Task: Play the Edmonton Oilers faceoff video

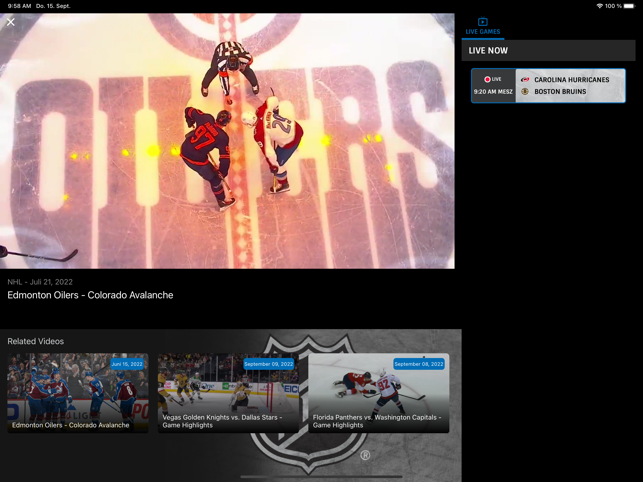Action: tap(227, 141)
